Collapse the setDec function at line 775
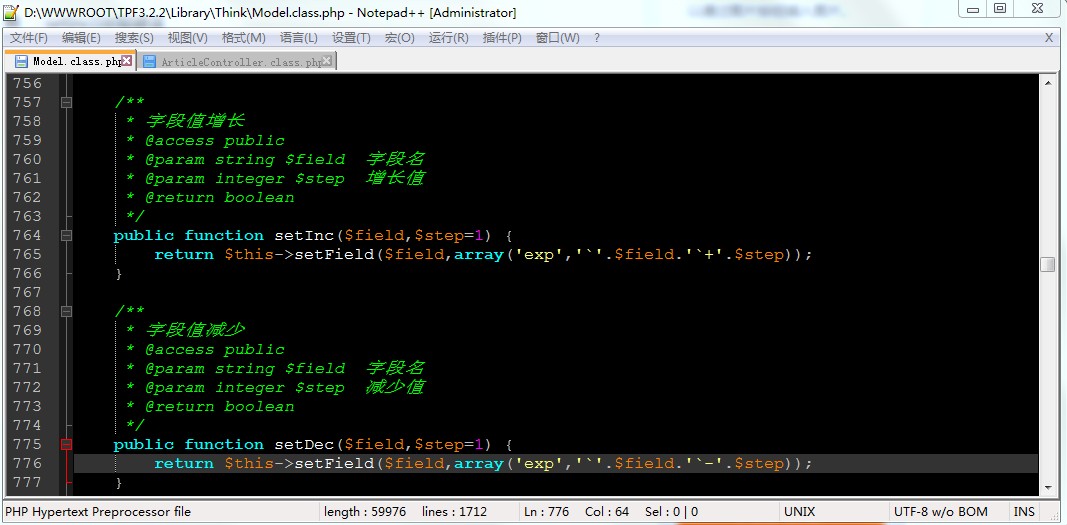 [x=67, y=445]
